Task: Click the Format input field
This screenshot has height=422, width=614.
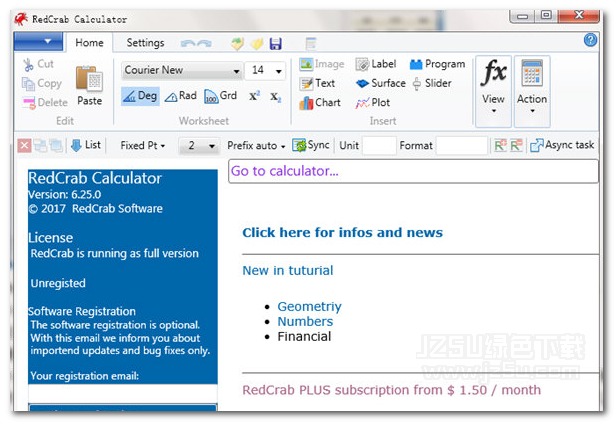Action: tap(462, 146)
